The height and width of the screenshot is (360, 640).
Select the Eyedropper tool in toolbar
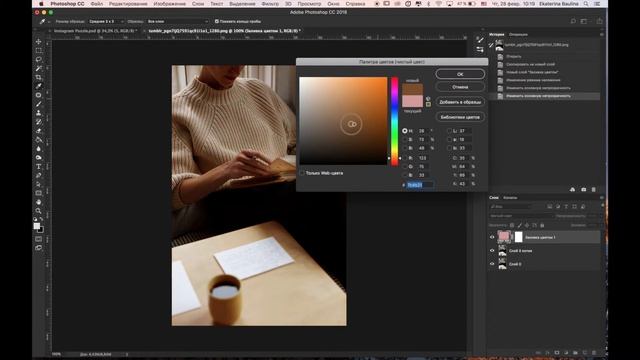click(38, 86)
